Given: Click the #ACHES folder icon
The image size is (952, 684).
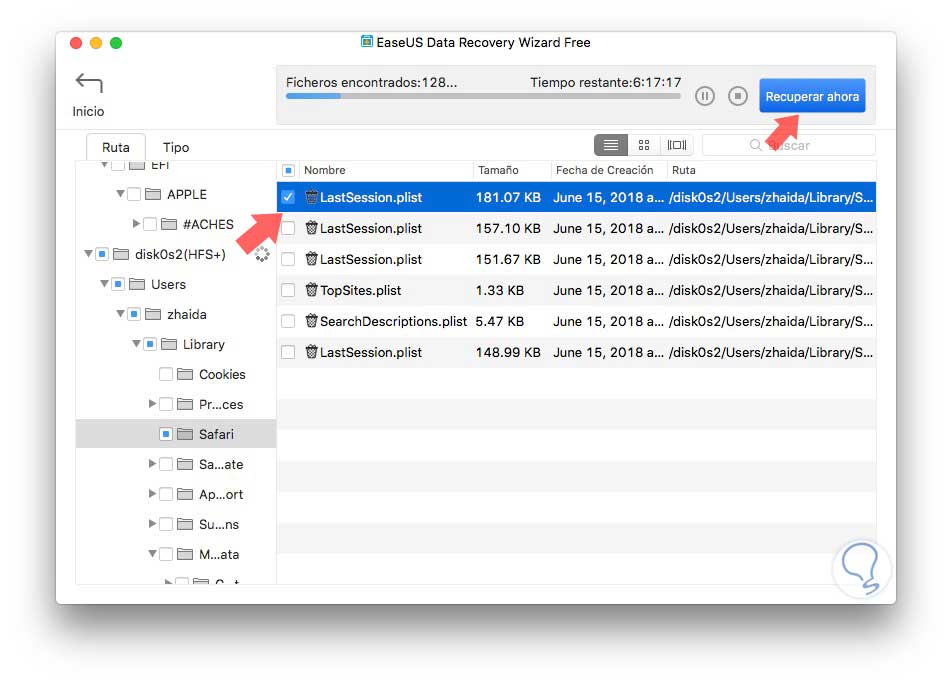Looking at the screenshot, I should (x=169, y=224).
